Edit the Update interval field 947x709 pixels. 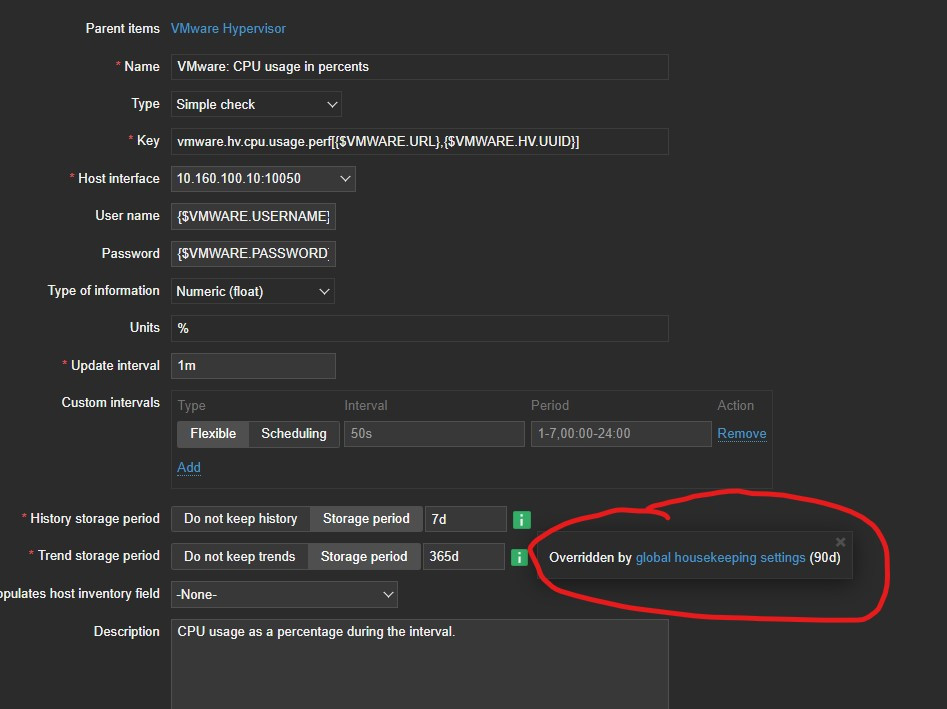point(253,366)
